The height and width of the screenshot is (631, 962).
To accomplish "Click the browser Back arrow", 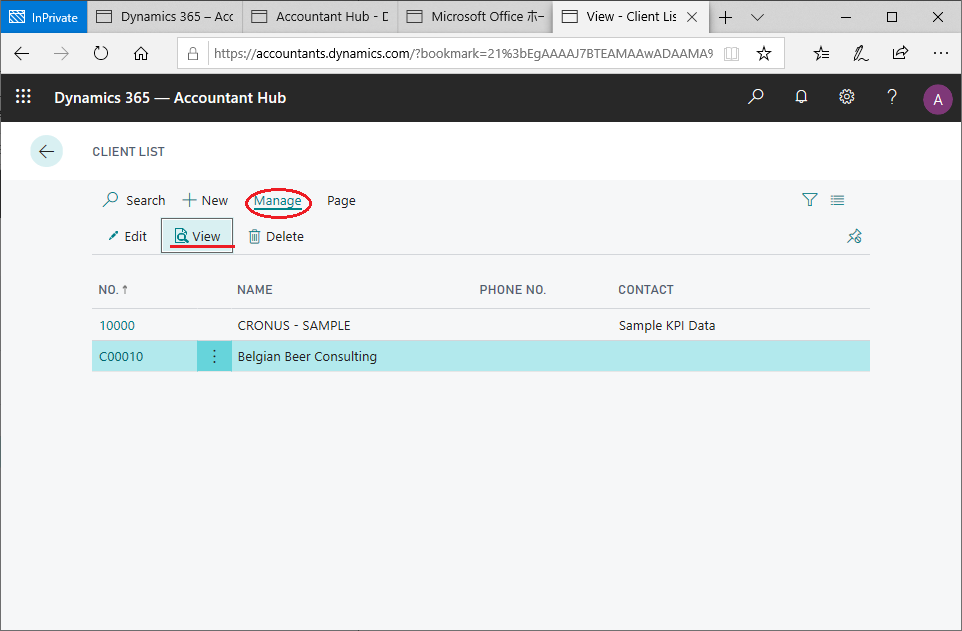I will (x=21, y=53).
